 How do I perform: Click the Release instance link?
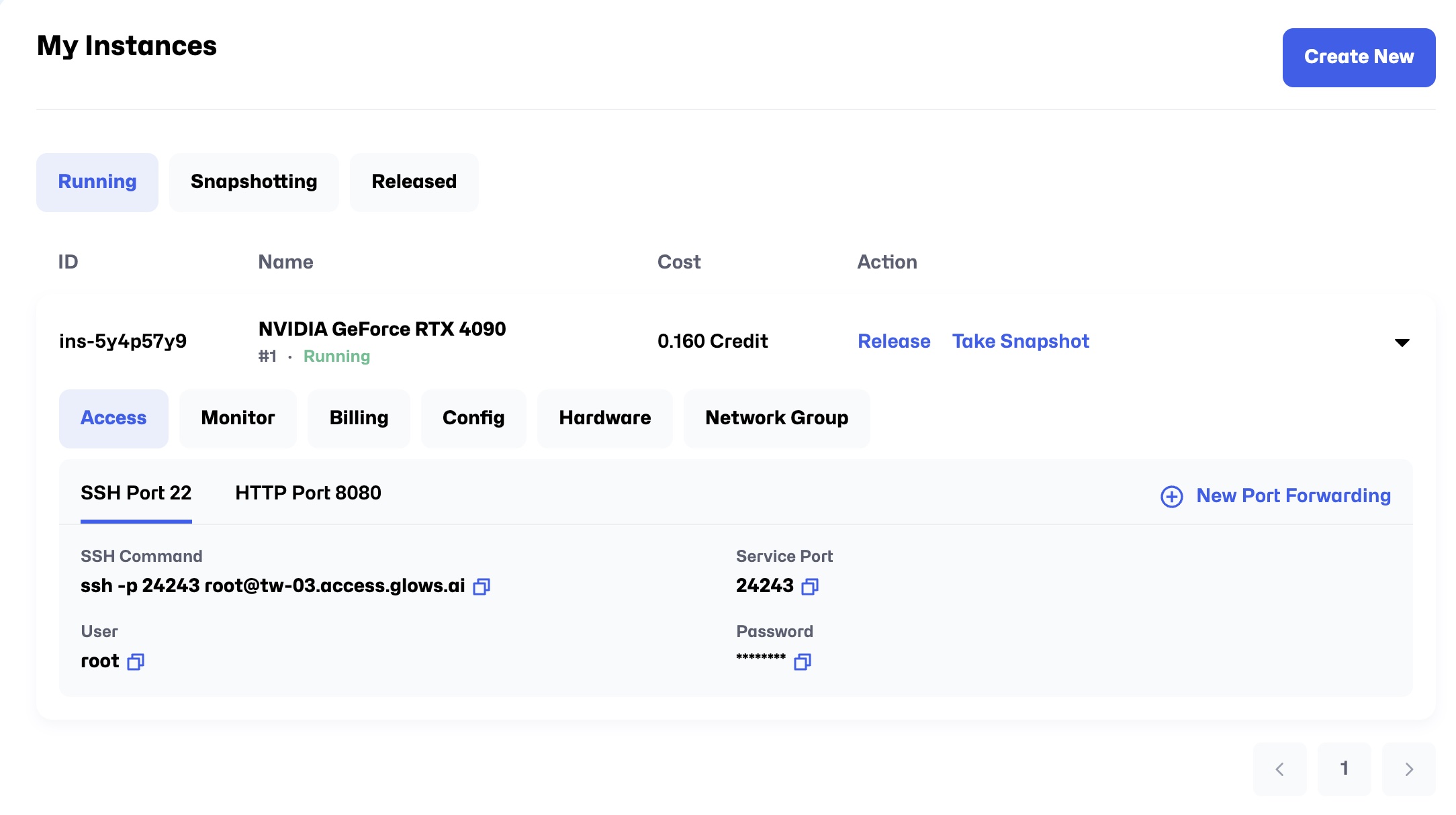point(894,342)
